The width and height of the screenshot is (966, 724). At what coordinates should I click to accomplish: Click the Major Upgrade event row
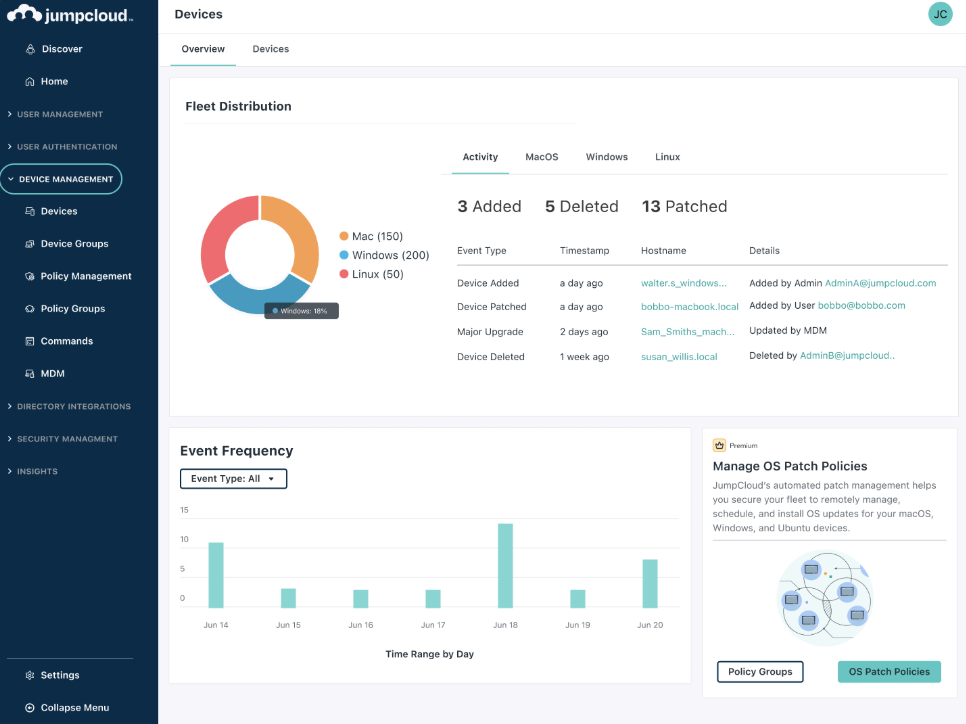tap(702, 331)
